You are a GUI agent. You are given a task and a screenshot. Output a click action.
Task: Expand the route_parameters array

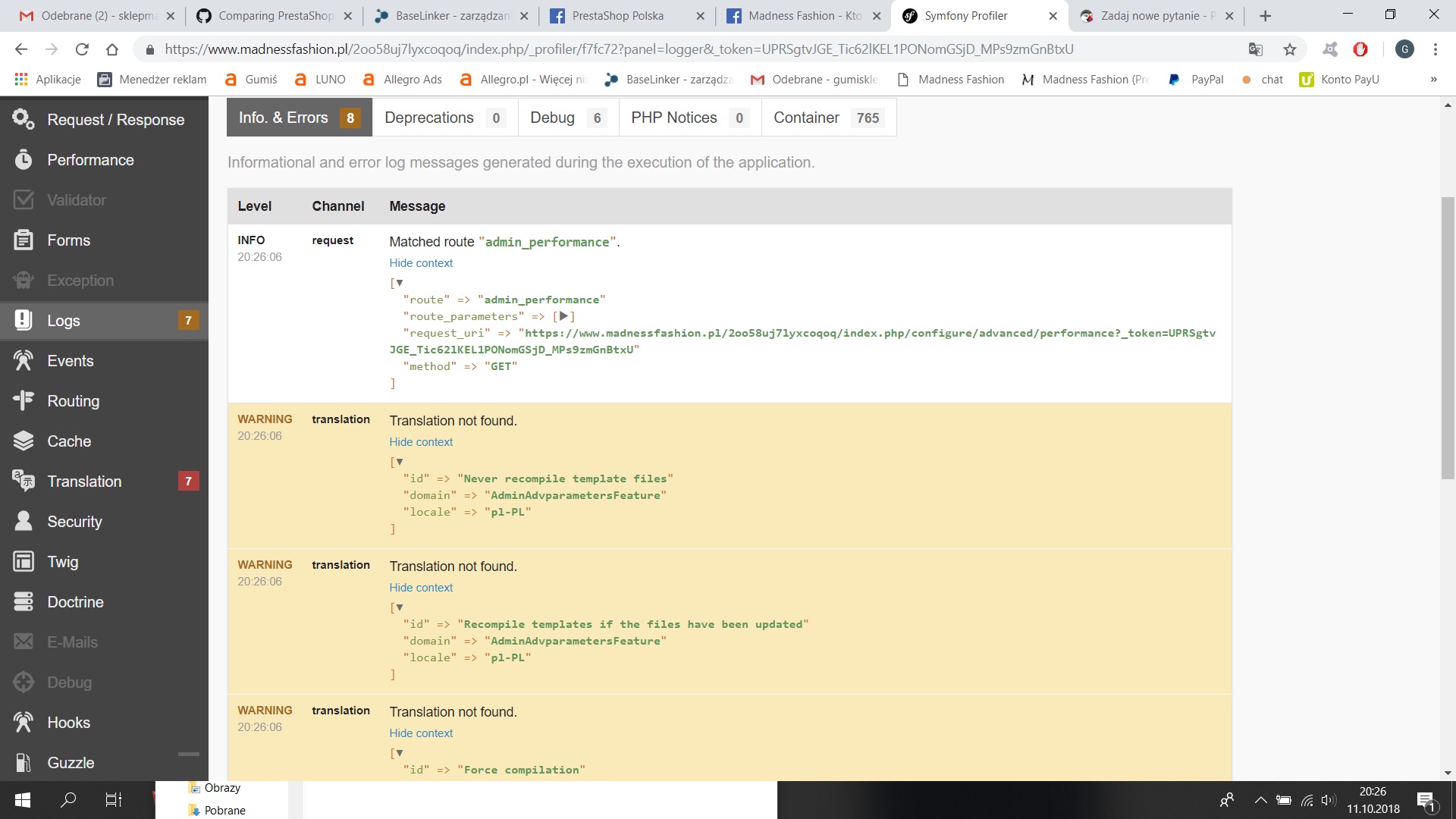click(x=563, y=316)
